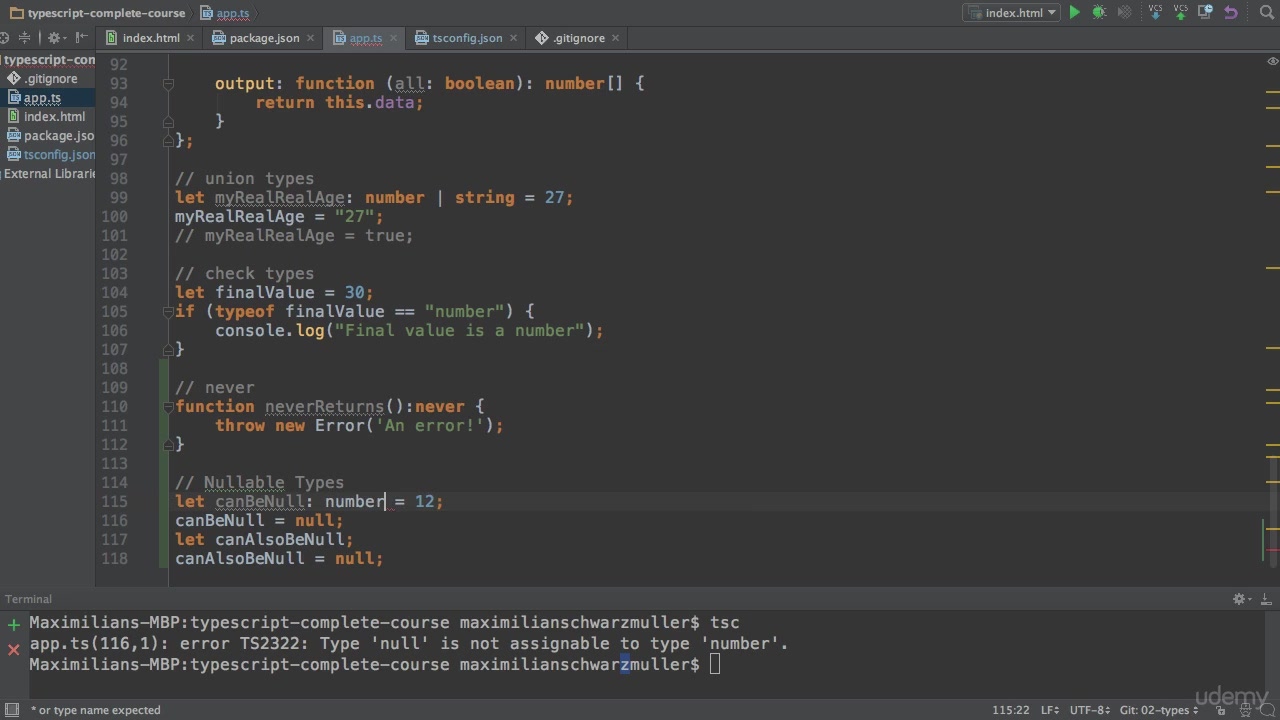Revert changes with purple undo arrow

[1231, 13]
